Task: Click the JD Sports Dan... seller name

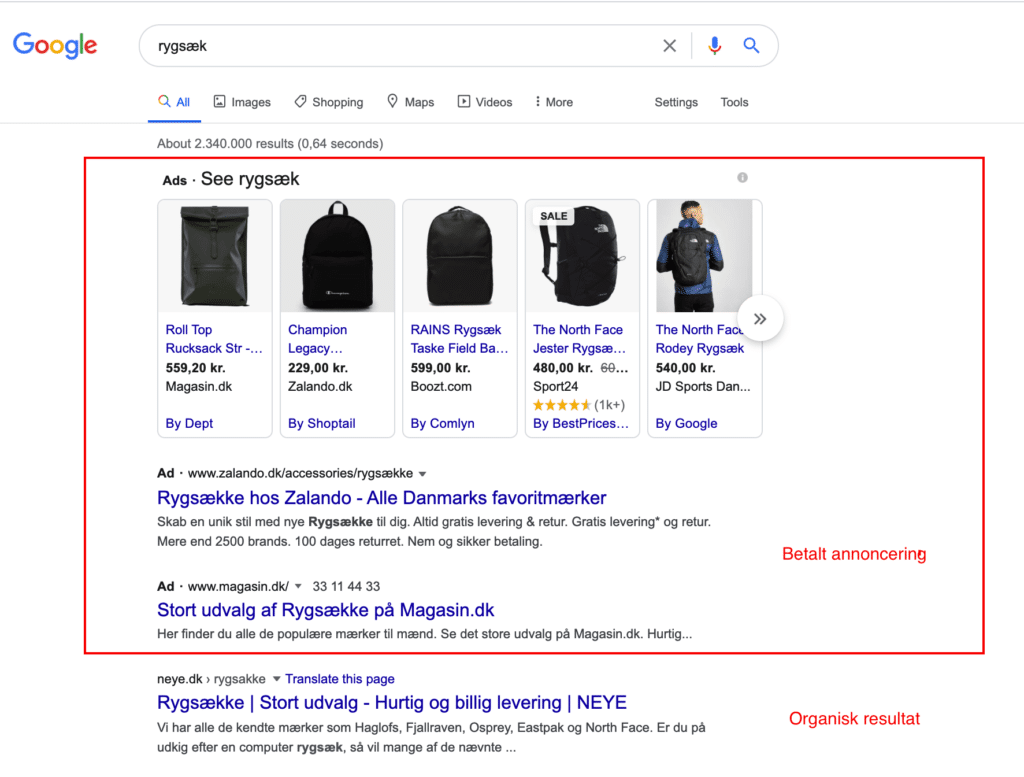Action: (703, 387)
